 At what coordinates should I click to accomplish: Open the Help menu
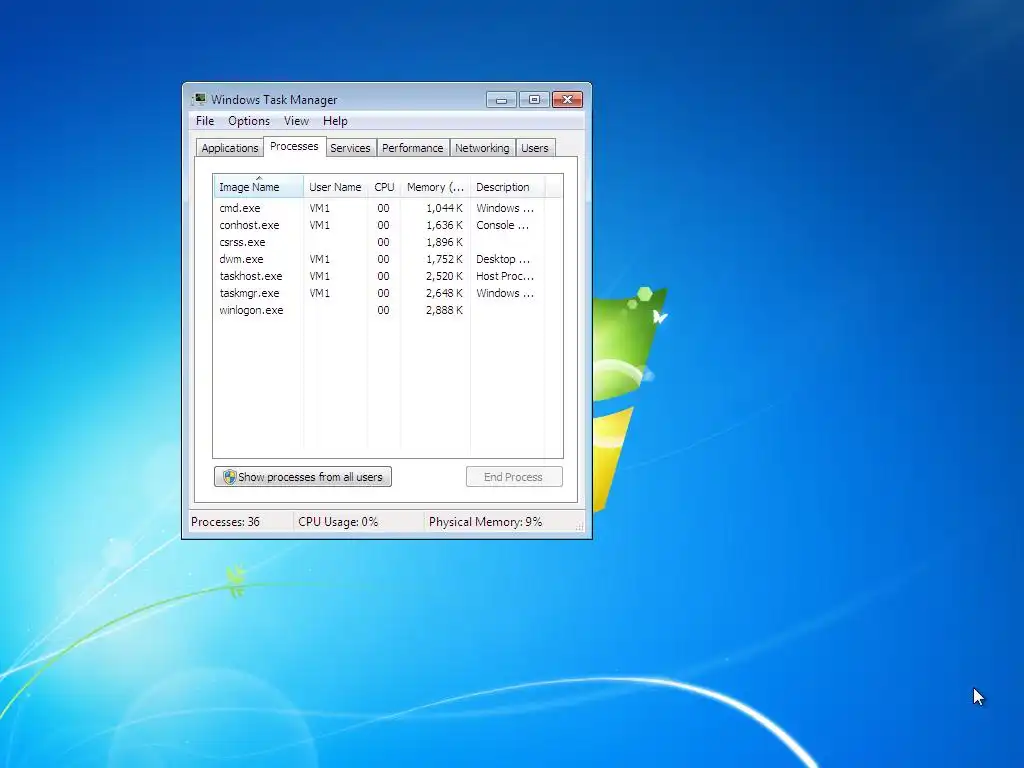pyautogui.click(x=335, y=121)
